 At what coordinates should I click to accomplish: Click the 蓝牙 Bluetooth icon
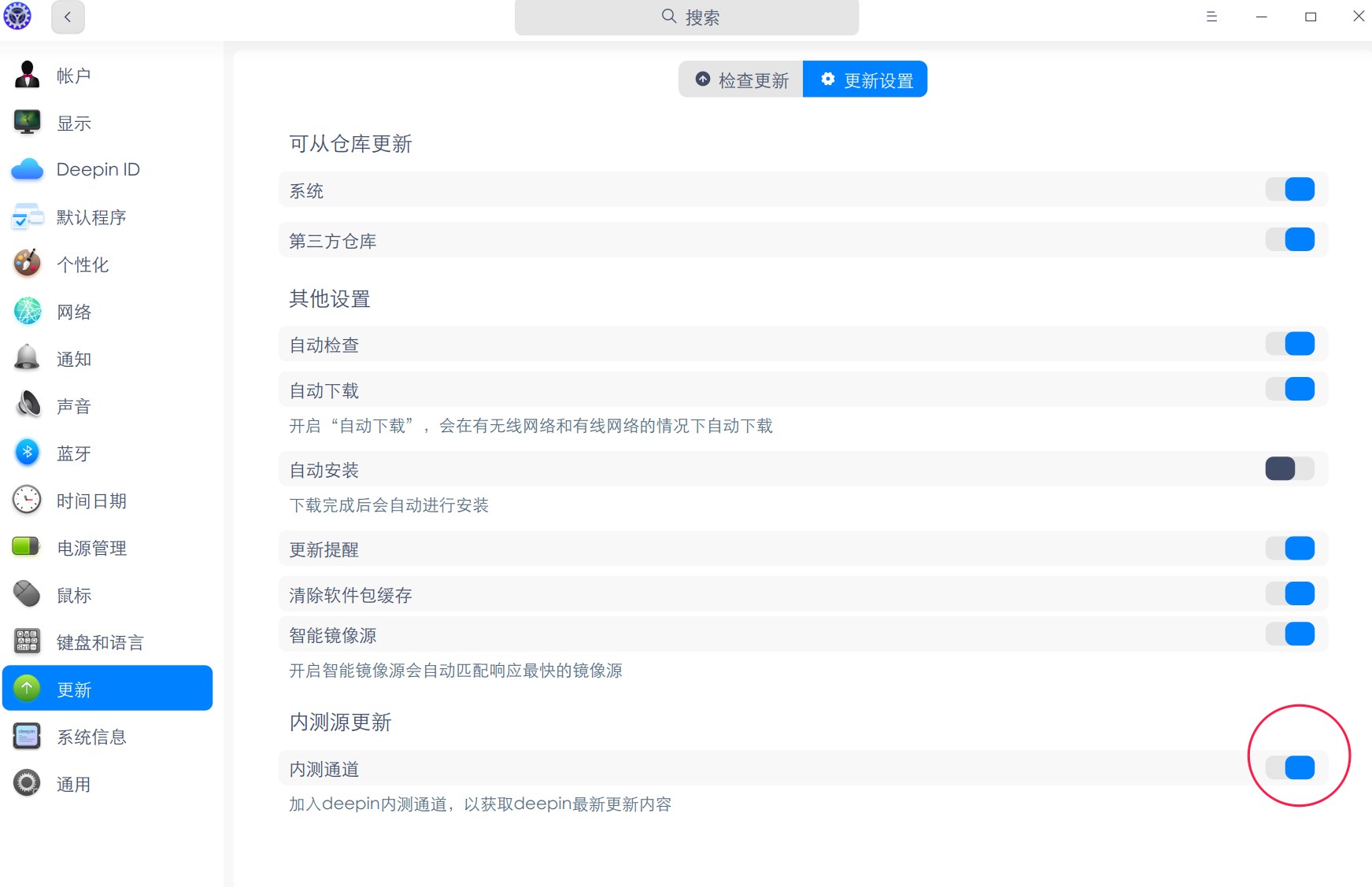(x=28, y=453)
